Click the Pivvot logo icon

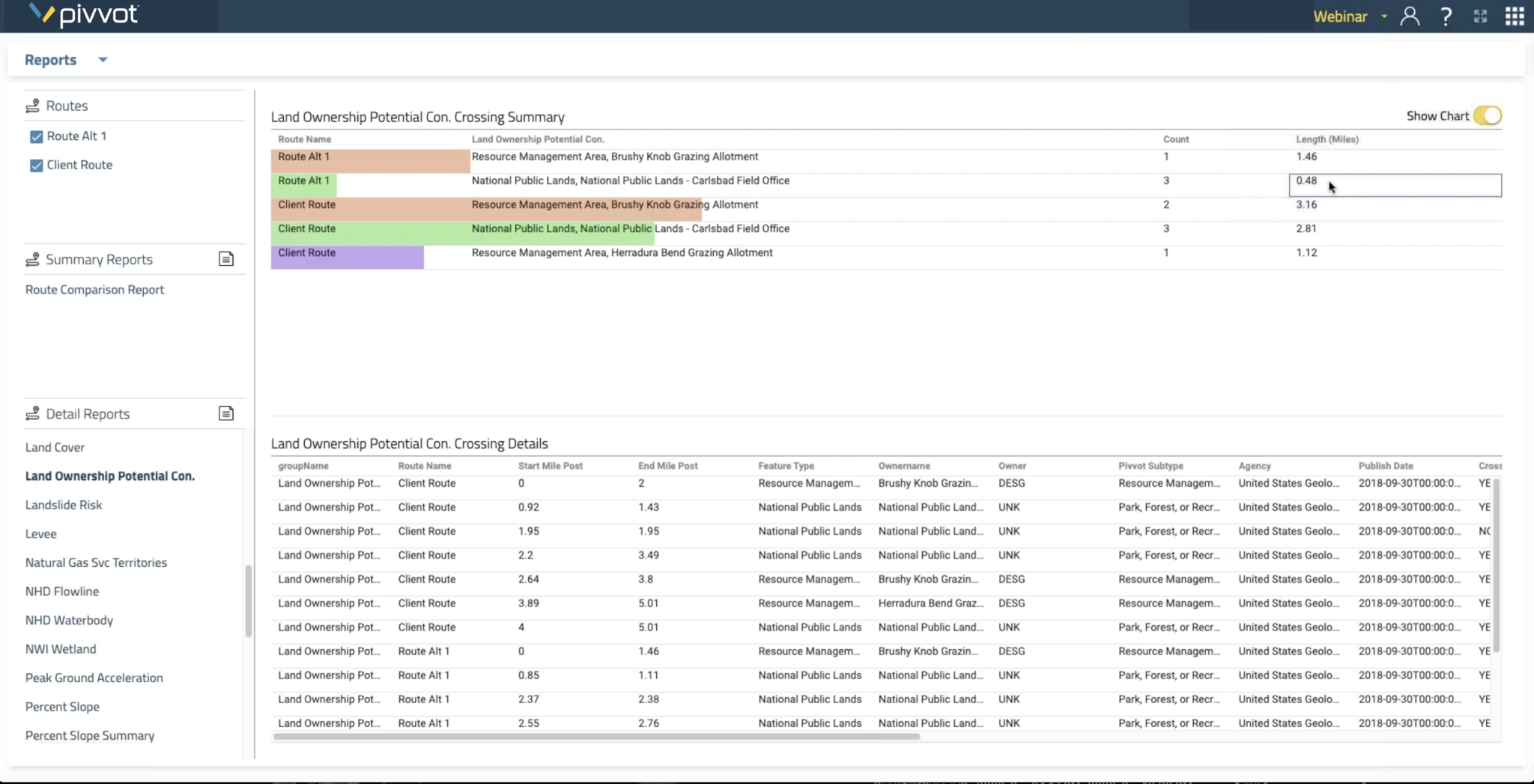point(42,13)
